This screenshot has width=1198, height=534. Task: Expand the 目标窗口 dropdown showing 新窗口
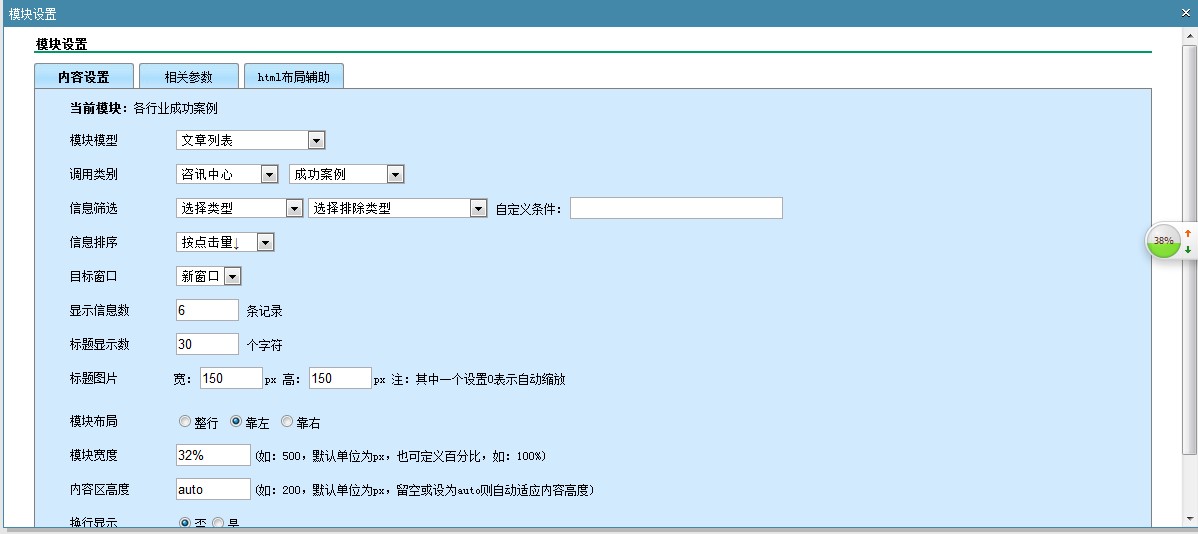click(x=209, y=276)
